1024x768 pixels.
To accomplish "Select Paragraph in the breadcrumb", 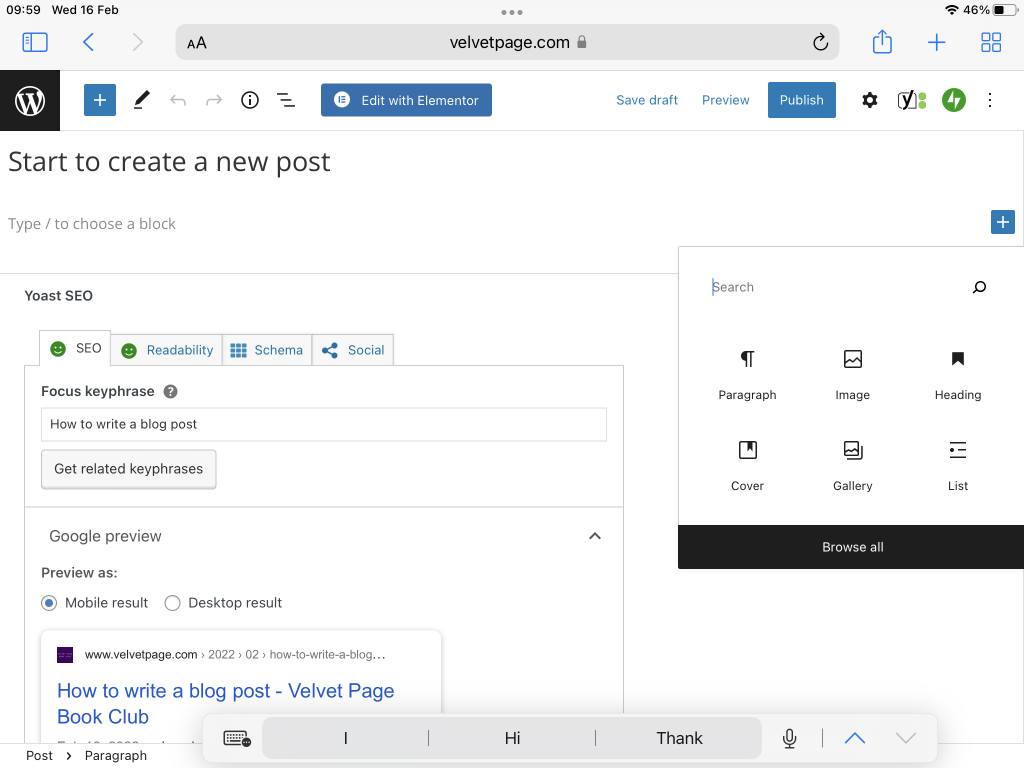I will pyautogui.click(x=116, y=756).
